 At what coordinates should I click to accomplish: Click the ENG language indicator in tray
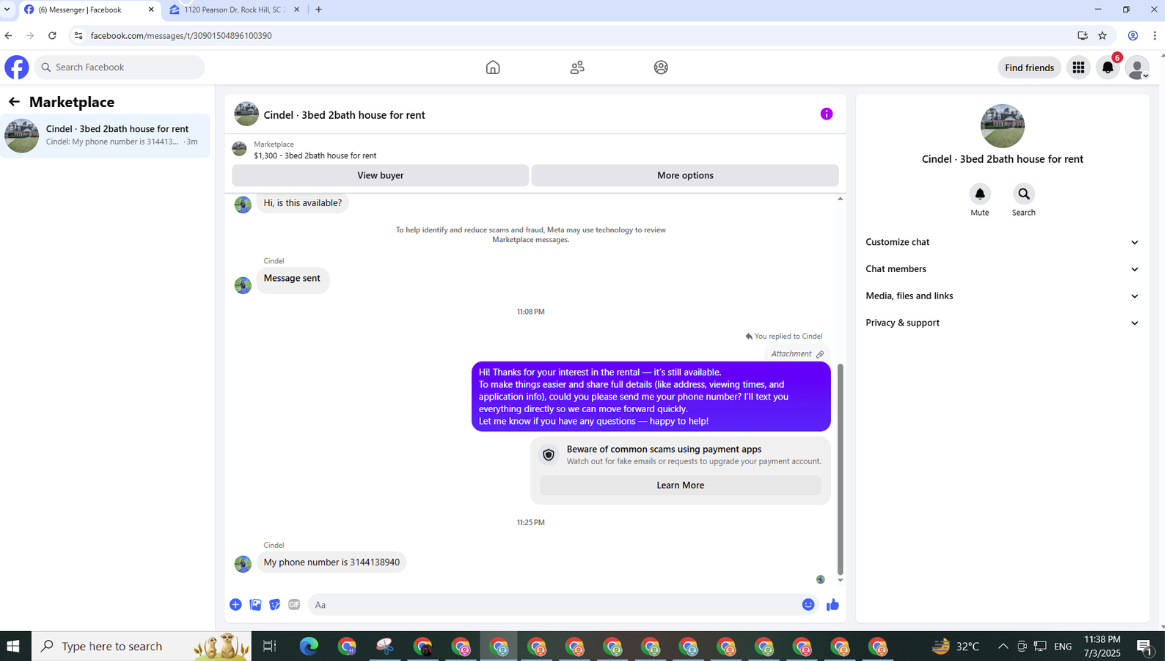(x=1062, y=646)
